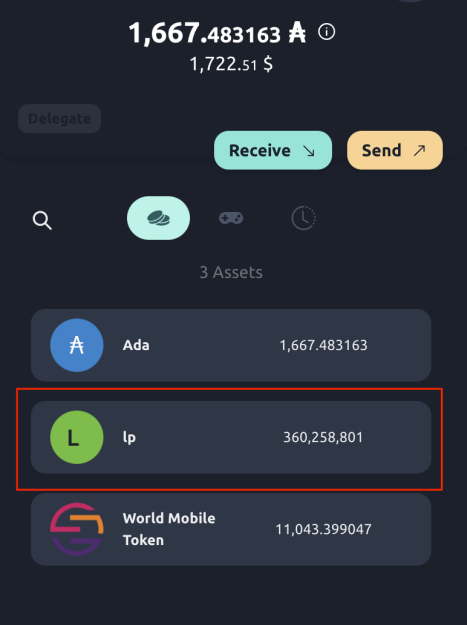Switch to the gamepad Collectibles tab
467x625 pixels.
pyautogui.click(x=231, y=218)
